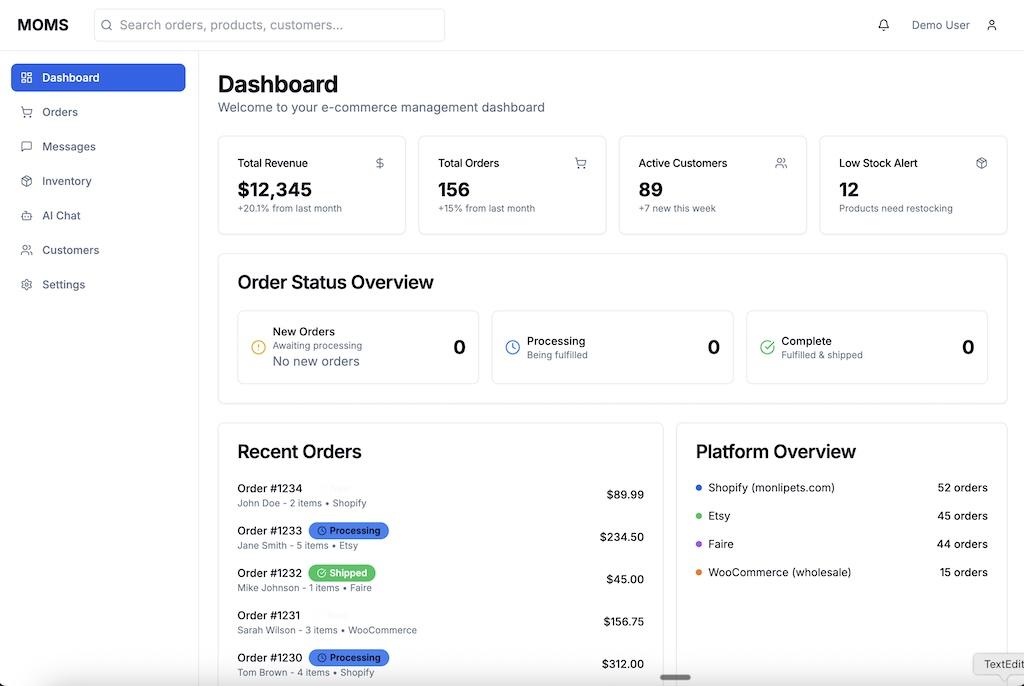Click package icon on Low Stock Alert card
The image size is (1024, 686).
pos(982,163)
